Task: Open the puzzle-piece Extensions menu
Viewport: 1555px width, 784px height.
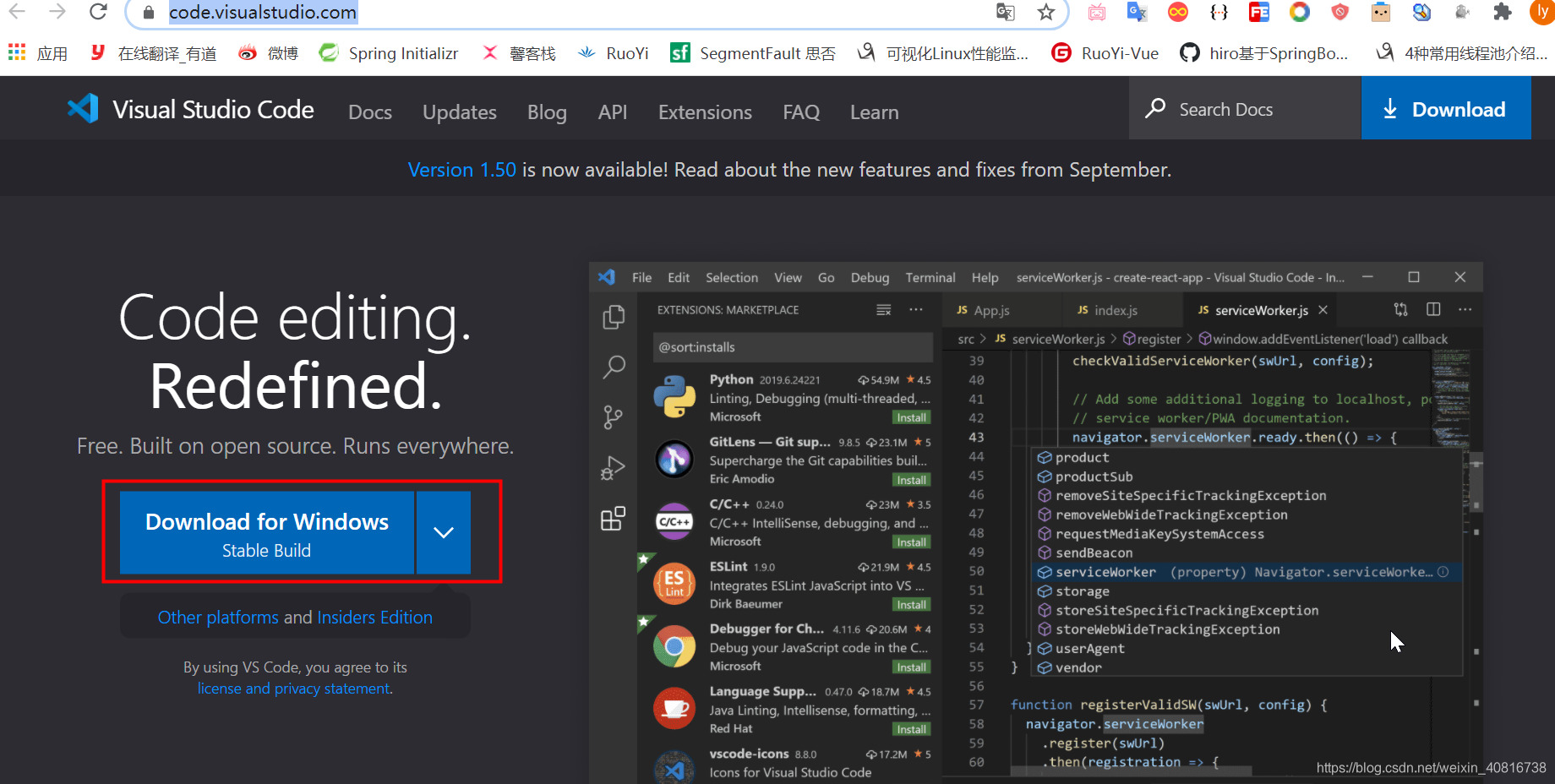Action: [x=1503, y=12]
